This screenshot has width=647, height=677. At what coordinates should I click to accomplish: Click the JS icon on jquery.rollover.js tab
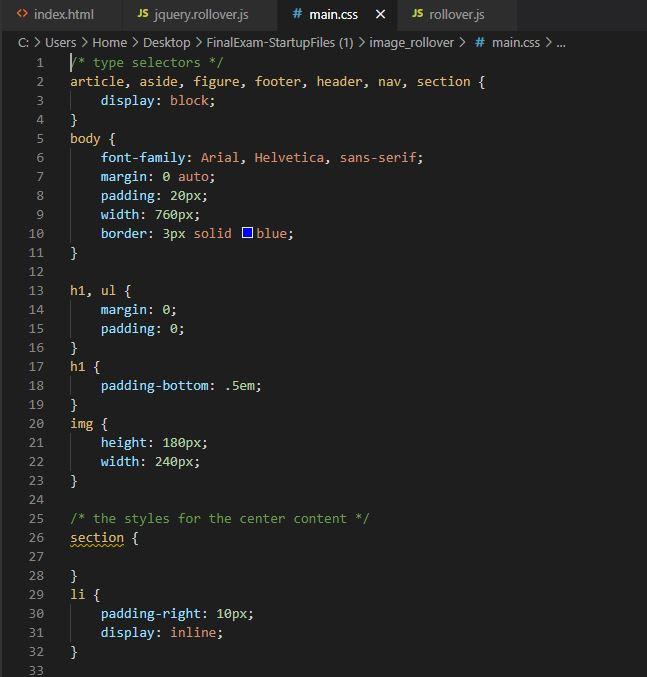143,13
